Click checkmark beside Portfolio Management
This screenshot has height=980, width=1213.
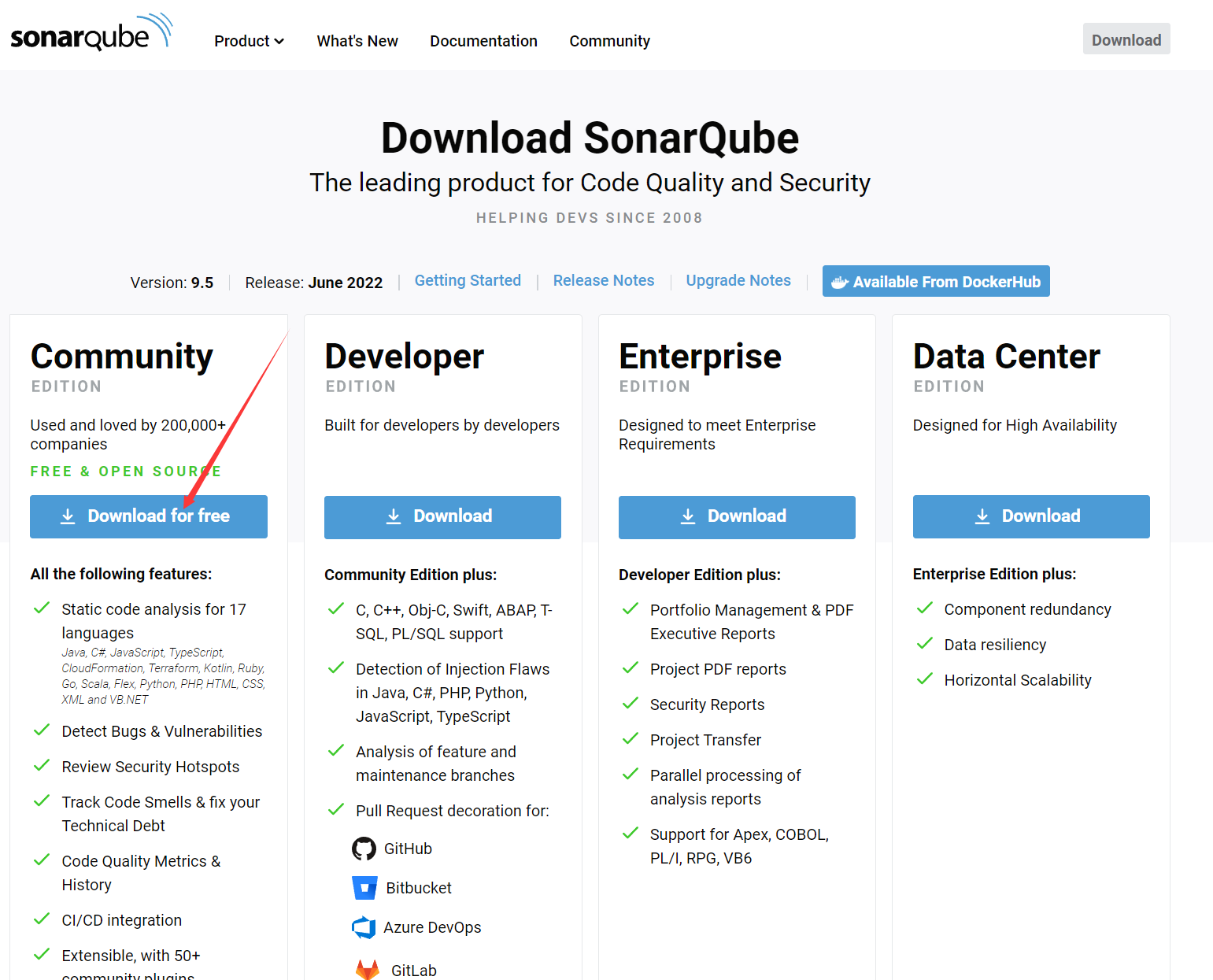[x=631, y=609]
